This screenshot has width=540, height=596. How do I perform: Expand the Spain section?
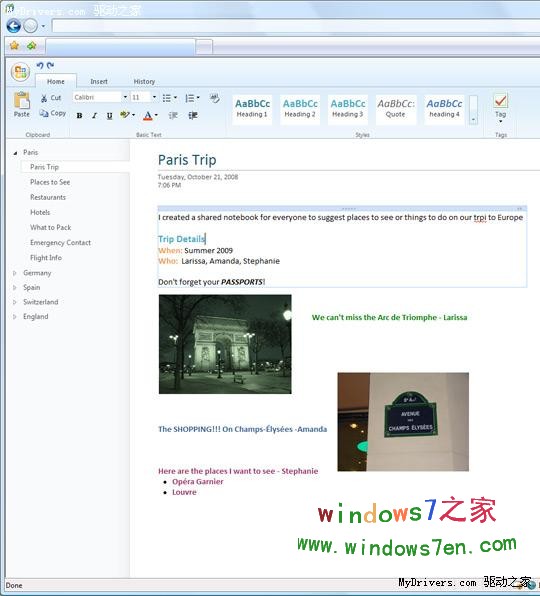point(15,288)
